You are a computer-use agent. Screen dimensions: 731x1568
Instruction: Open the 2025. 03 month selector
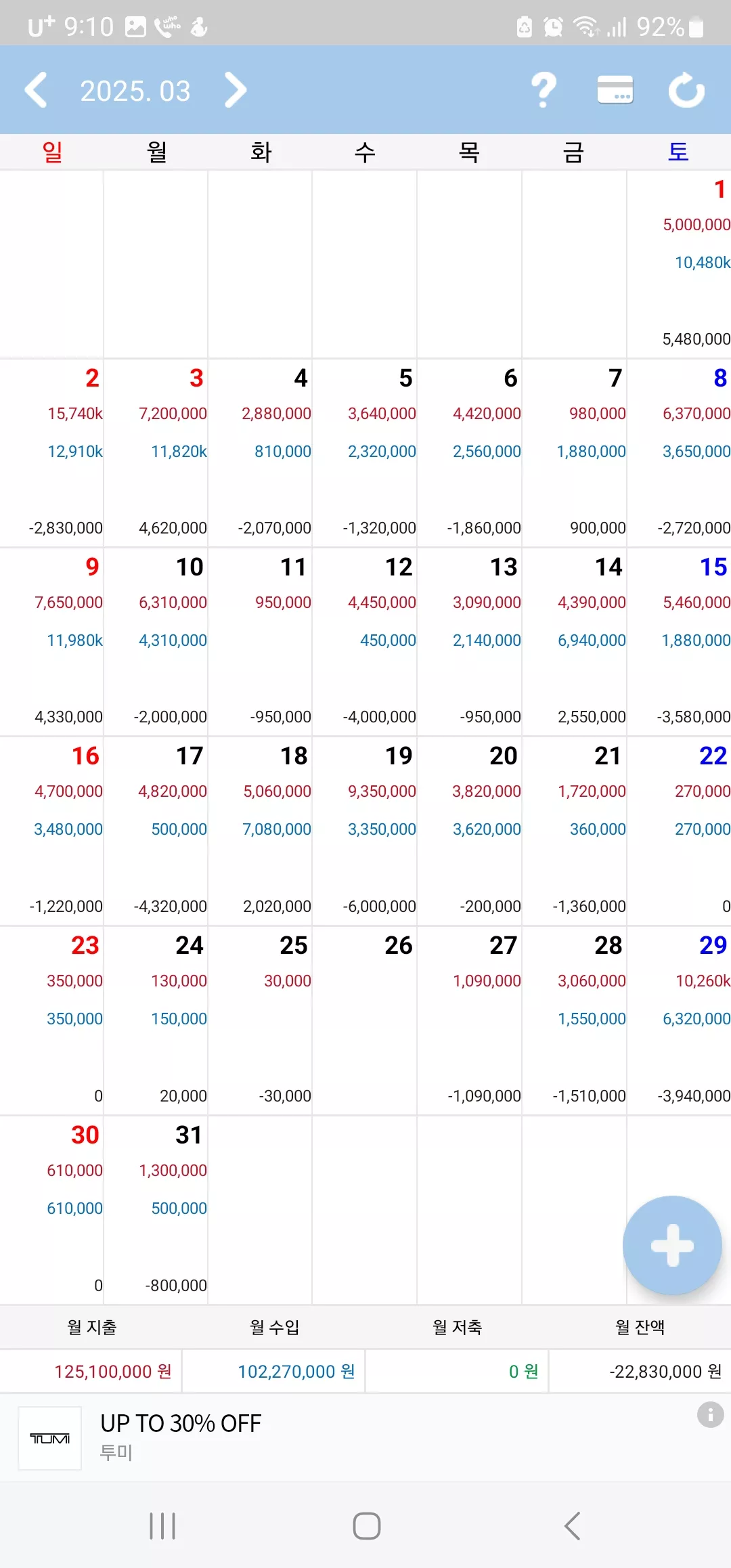point(135,91)
